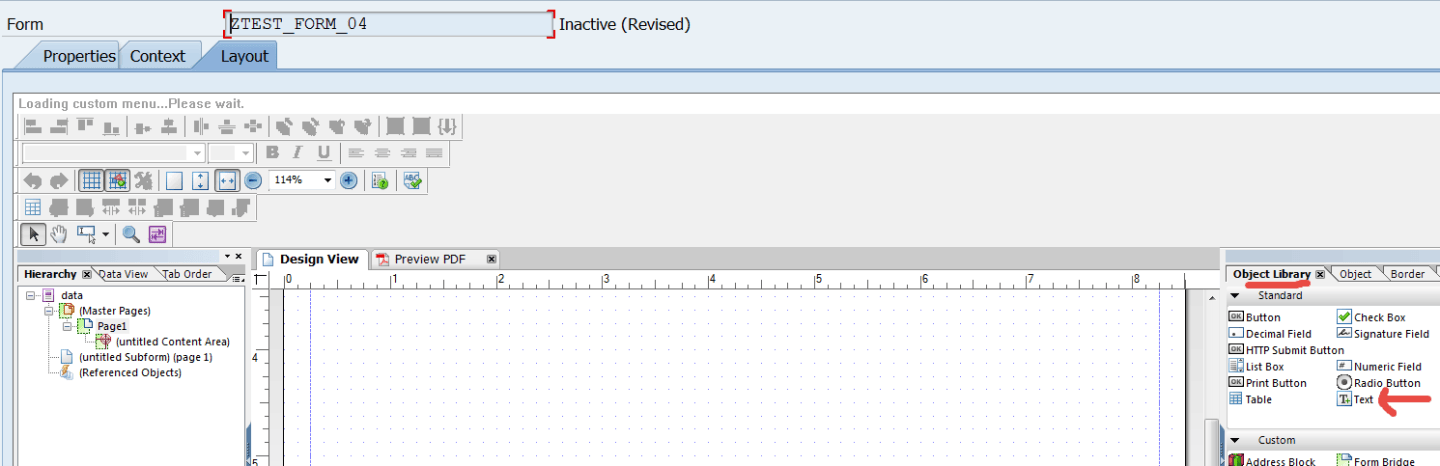Click the Align Top objects icon

85,126
